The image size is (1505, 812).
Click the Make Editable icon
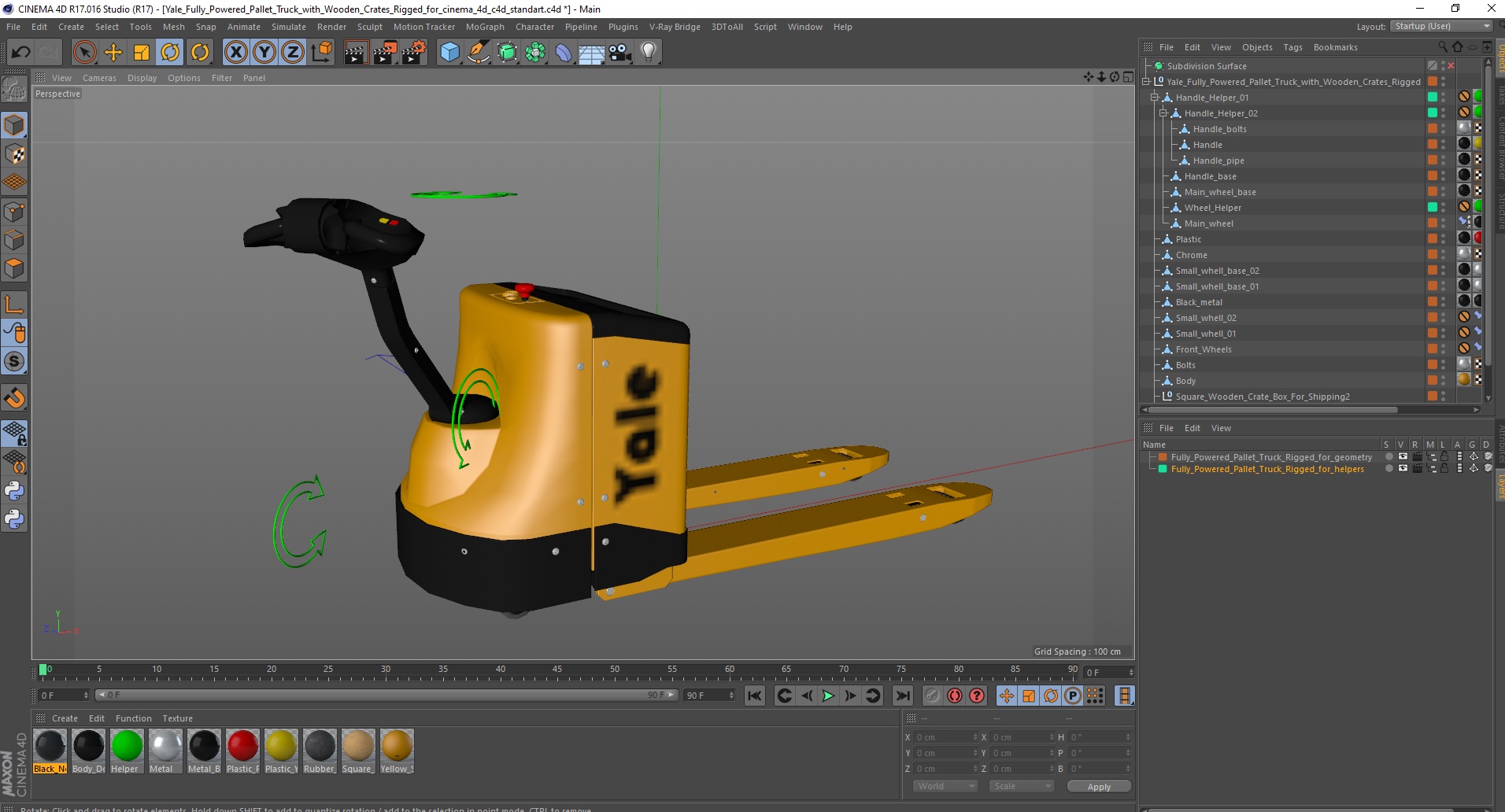click(x=14, y=90)
